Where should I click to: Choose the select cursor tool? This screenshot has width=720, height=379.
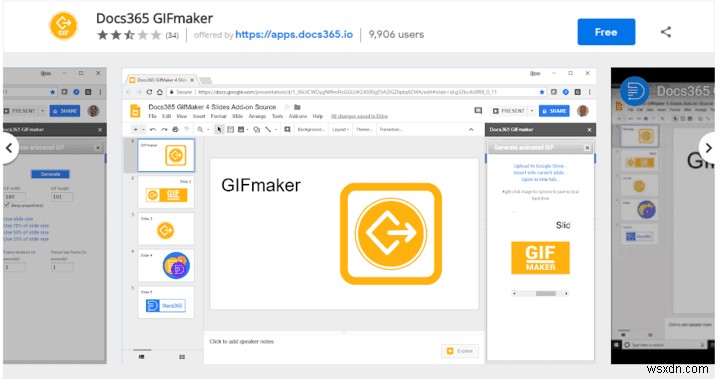tap(219, 130)
